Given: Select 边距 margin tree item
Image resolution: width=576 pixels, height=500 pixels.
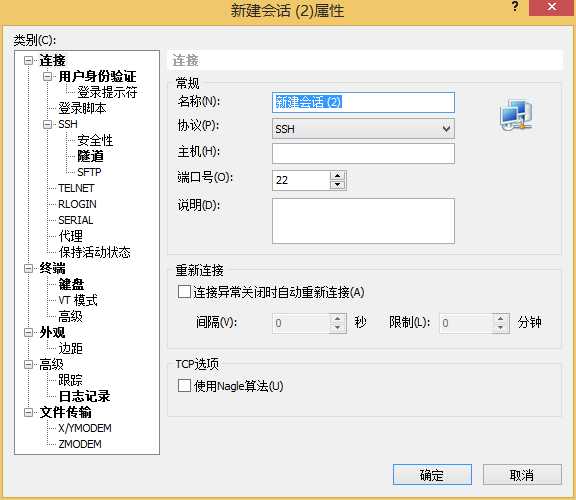Looking at the screenshot, I should (71, 348).
